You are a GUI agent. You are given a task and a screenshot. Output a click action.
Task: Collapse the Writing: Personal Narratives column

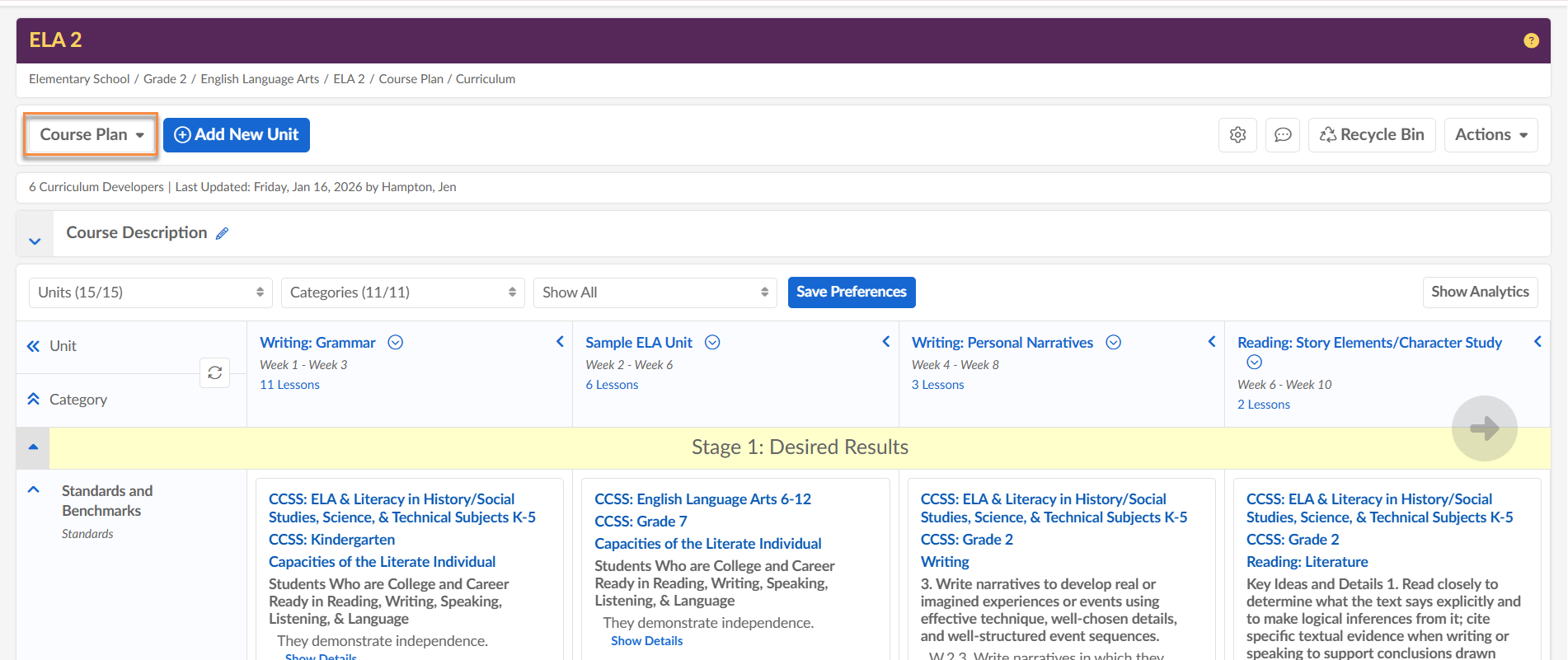click(1211, 342)
